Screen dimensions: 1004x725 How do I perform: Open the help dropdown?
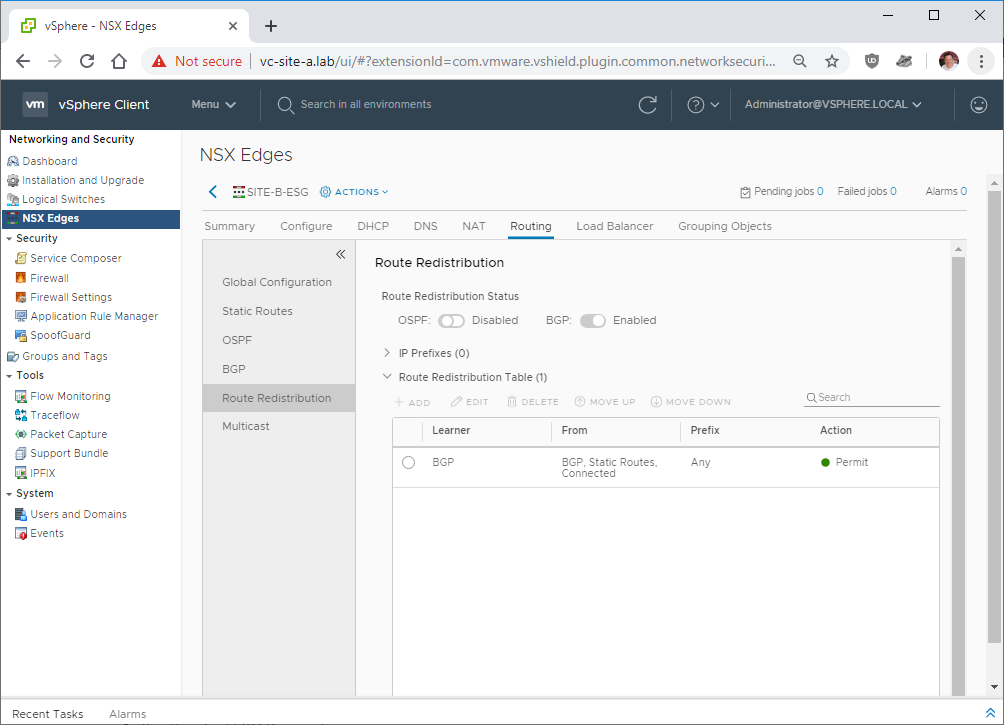point(703,104)
